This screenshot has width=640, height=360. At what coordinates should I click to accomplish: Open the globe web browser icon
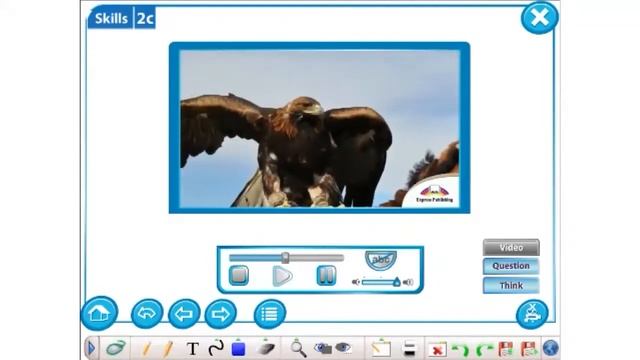click(551, 348)
